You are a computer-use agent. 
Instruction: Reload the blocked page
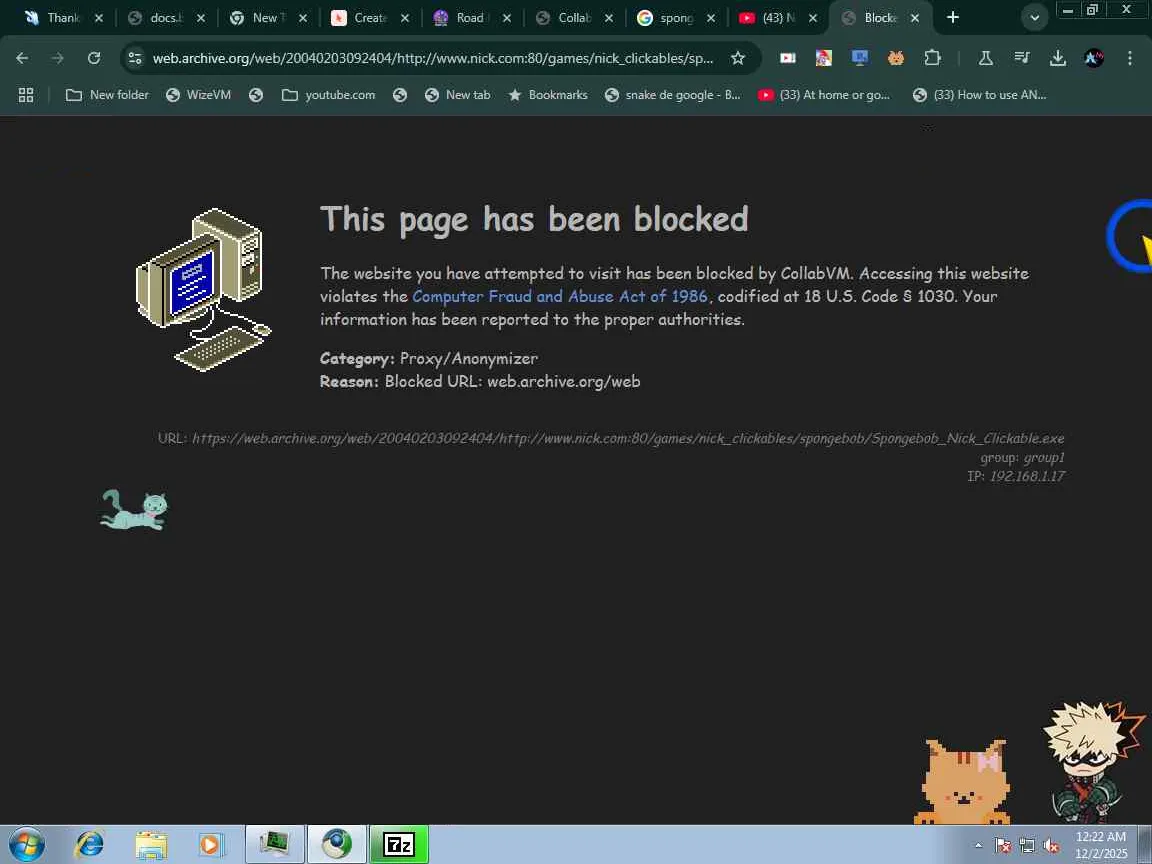point(93,58)
